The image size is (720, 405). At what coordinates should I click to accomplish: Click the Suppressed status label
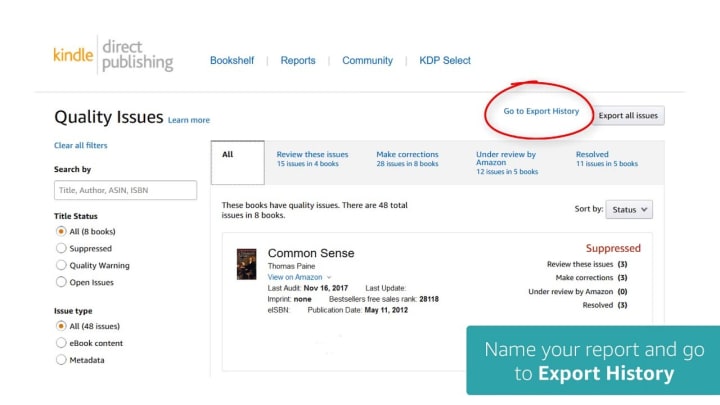pyautogui.click(x=613, y=248)
